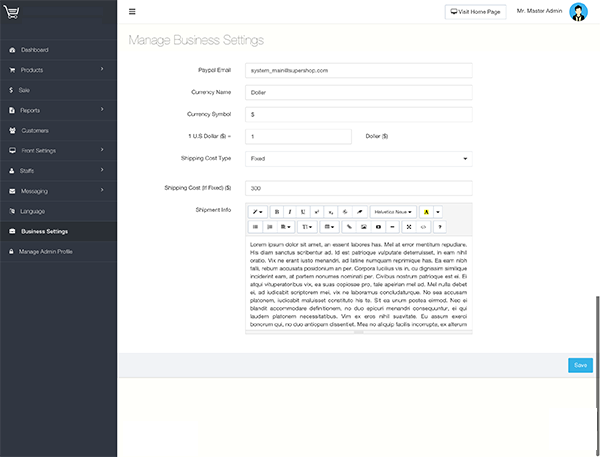Image resolution: width=600 pixels, height=457 pixels.
Task: Click the Dashboard sidebar icon
Action: (12, 50)
